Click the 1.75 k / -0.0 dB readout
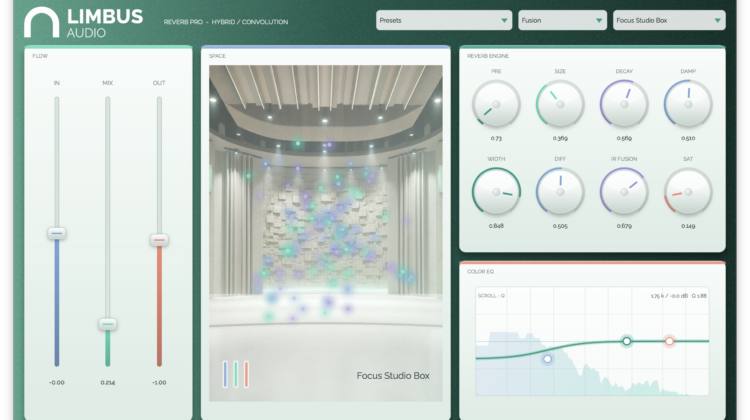Image resolution: width=750 pixels, height=420 pixels. point(669,296)
